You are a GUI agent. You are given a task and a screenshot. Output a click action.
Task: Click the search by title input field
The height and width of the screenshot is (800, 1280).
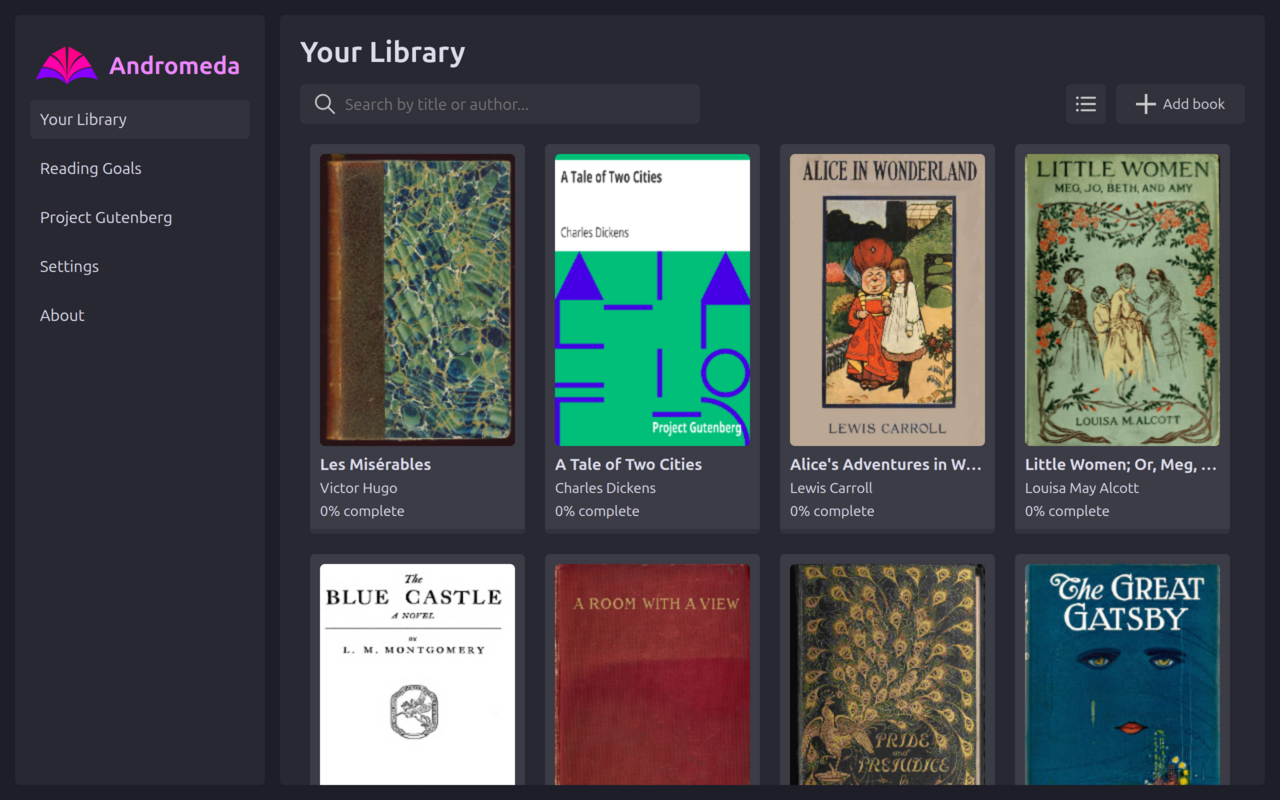[x=500, y=103]
